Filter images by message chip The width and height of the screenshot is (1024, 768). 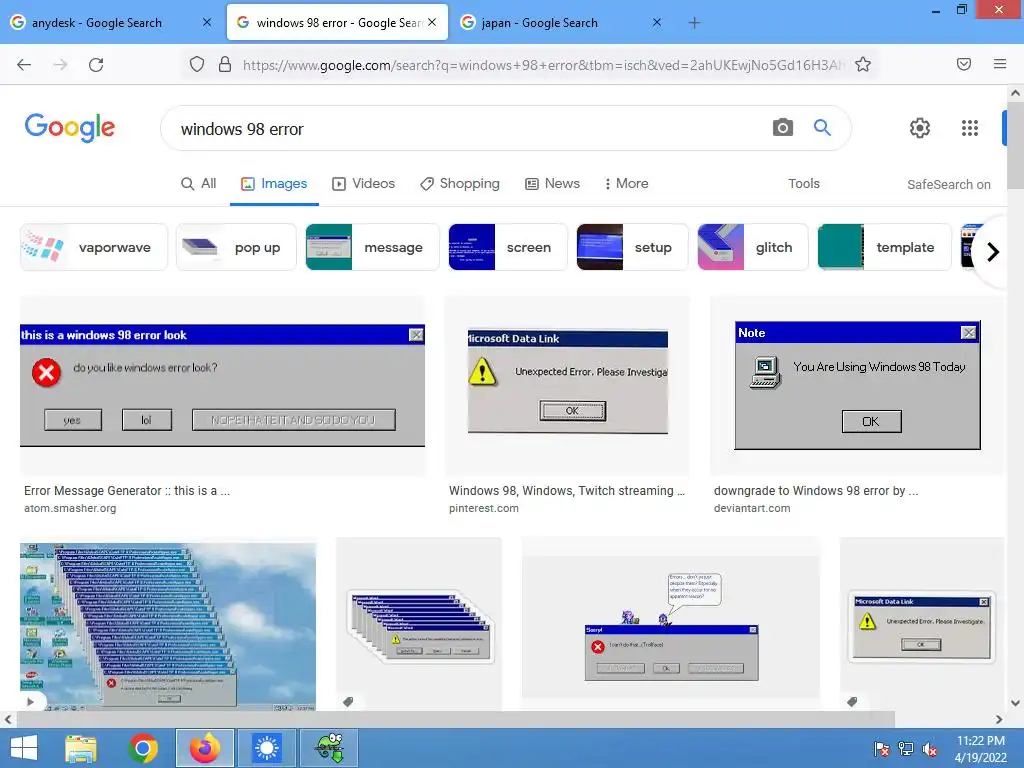click(372, 247)
